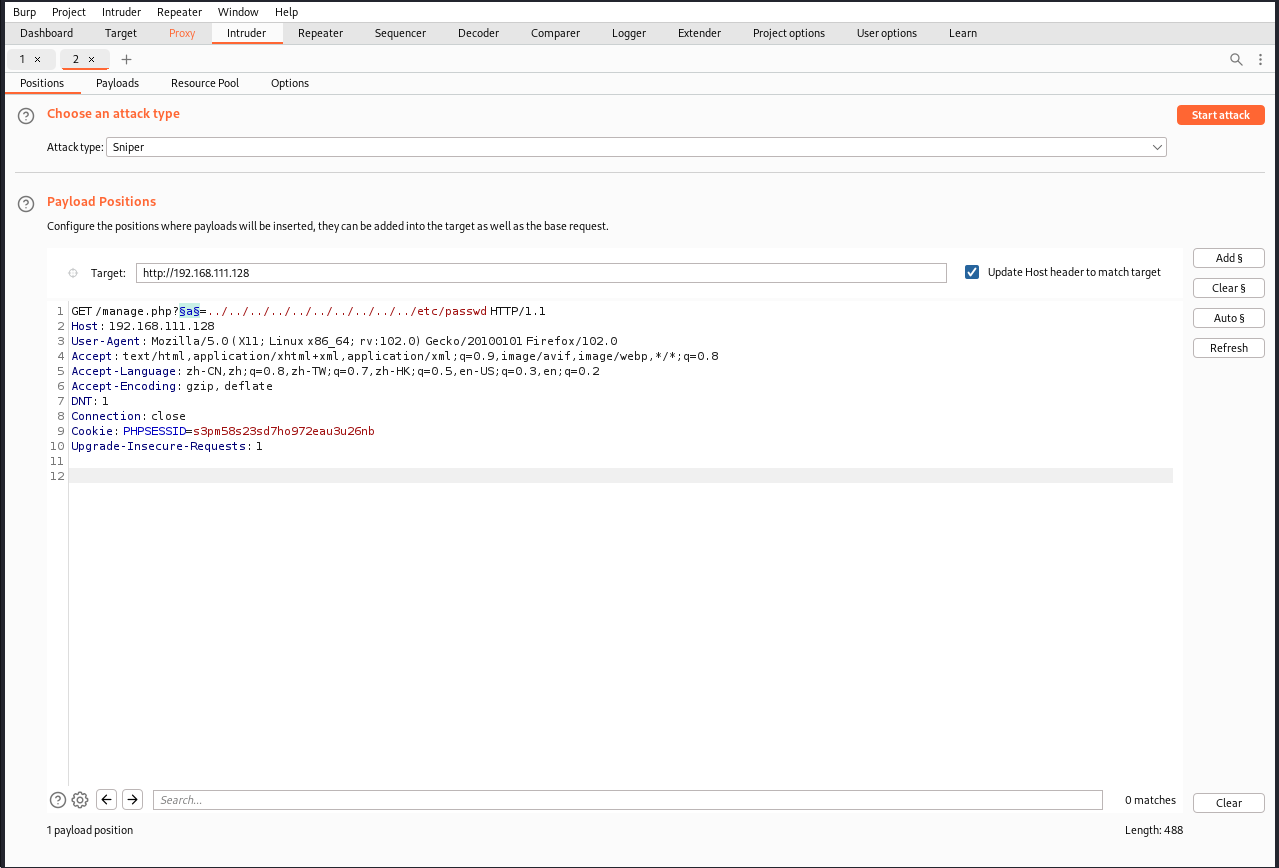
Task: Add a new Intruder tab with plus
Action: click(x=126, y=60)
